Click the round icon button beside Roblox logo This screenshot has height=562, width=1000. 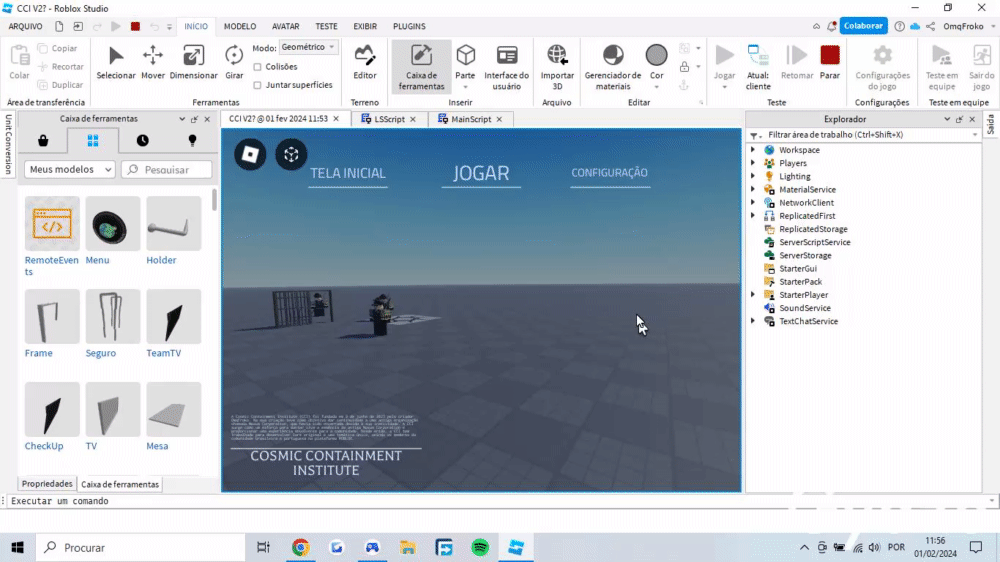[291, 154]
